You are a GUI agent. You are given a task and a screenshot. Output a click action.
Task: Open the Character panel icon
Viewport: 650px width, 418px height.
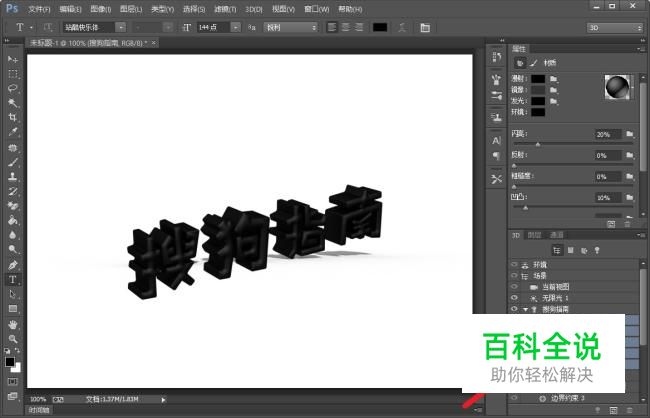pyautogui.click(x=497, y=141)
